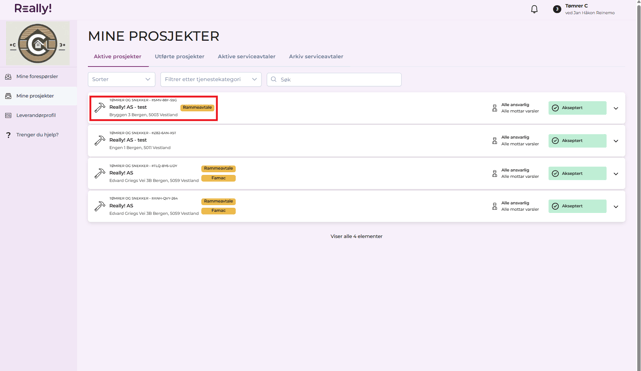Image resolution: width=641 pixels, height=371 pixels.
Task: Click the Really! logo in header
Action: 33,8
